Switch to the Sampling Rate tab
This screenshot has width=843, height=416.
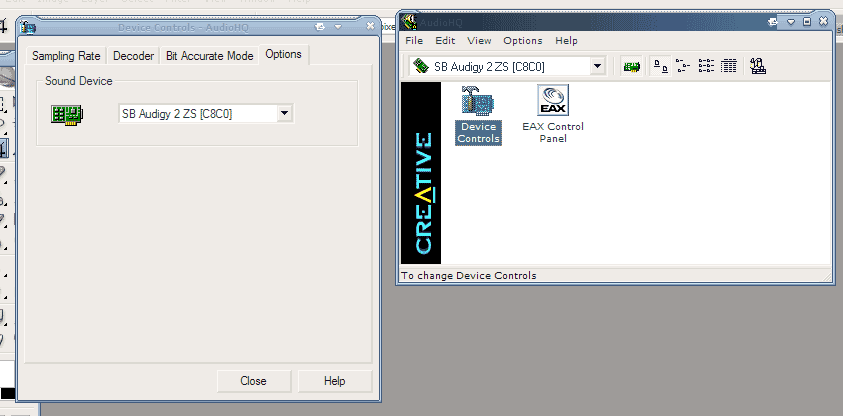[66, 56]
